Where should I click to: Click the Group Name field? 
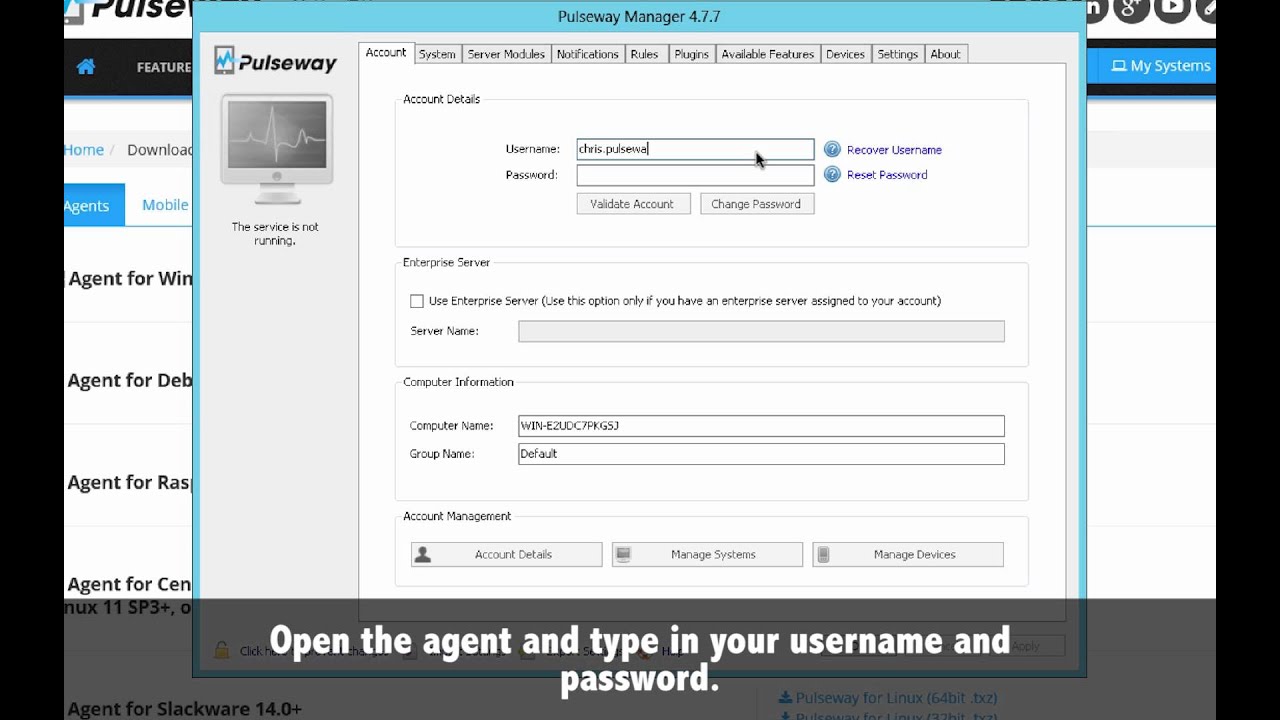761,454
